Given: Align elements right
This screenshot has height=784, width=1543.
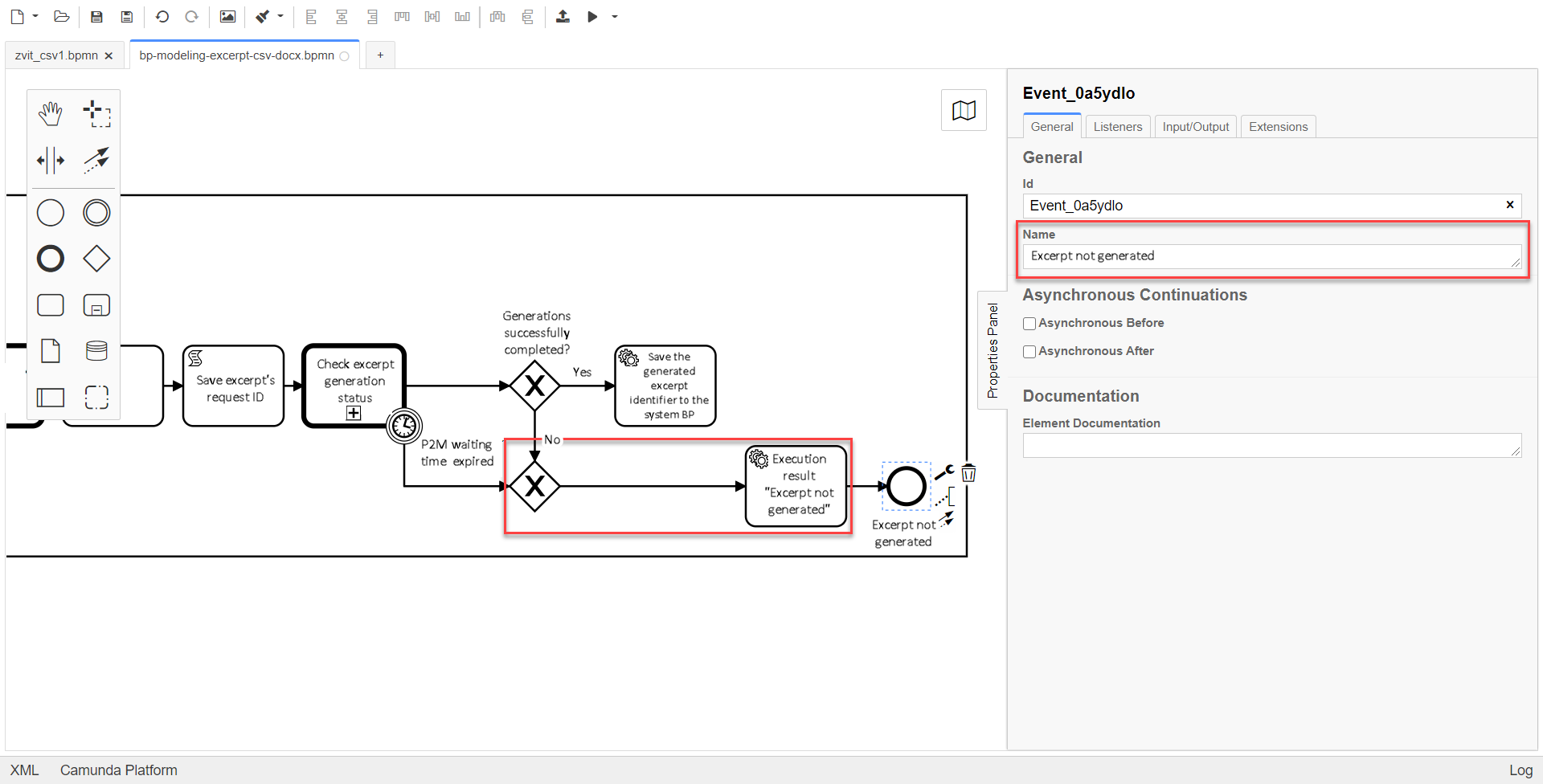Looking at the screenshot, I should pos(372,17).
